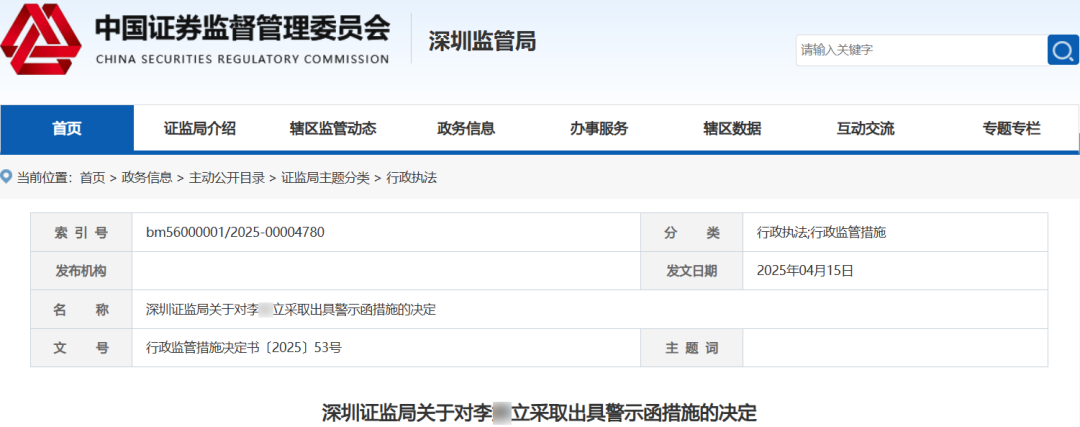The image size is (1080, 427).
Task: Open the 辖区监管动态 menu item
Action: point(333,129)
